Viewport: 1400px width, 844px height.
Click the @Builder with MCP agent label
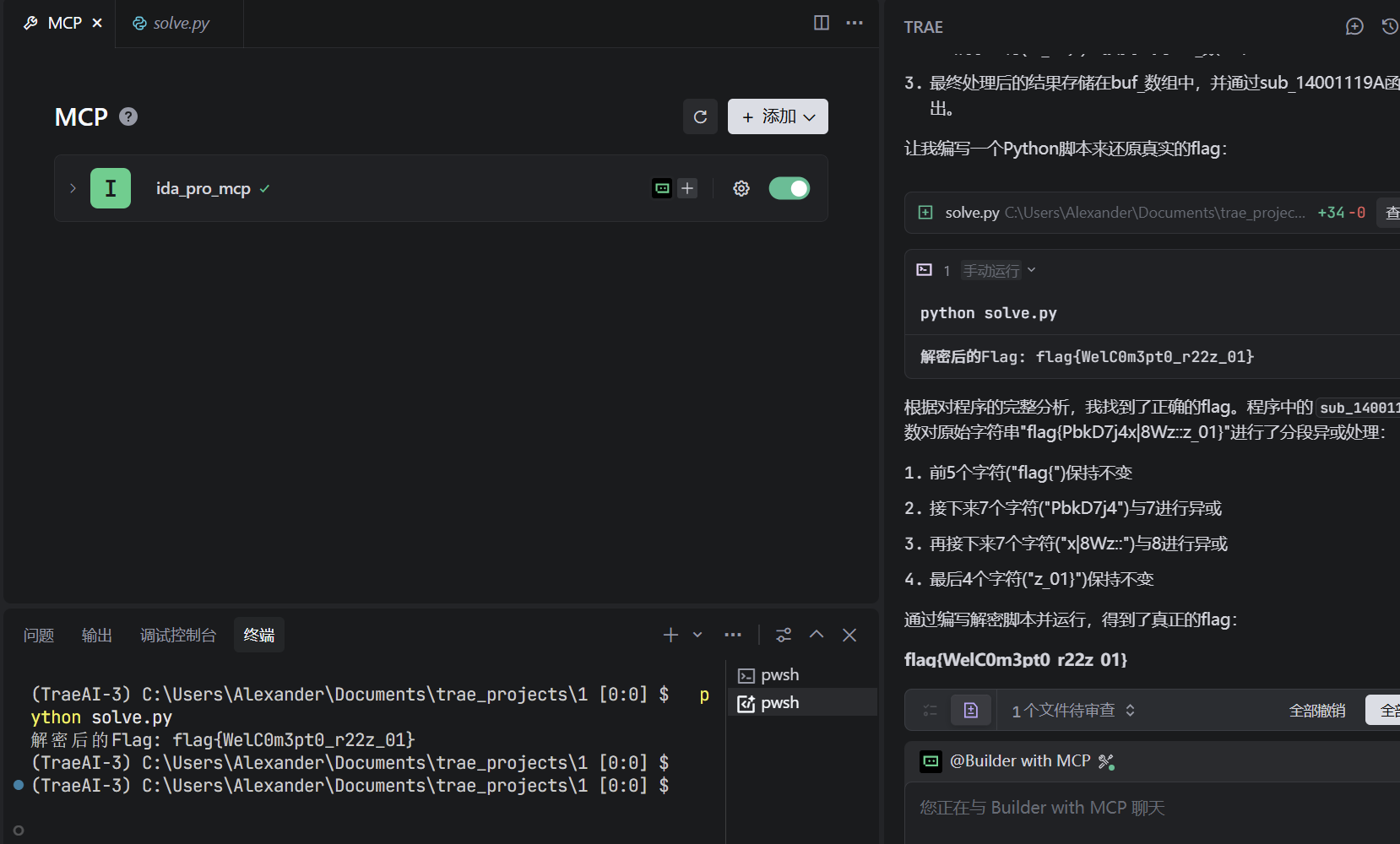[1020, 761]
